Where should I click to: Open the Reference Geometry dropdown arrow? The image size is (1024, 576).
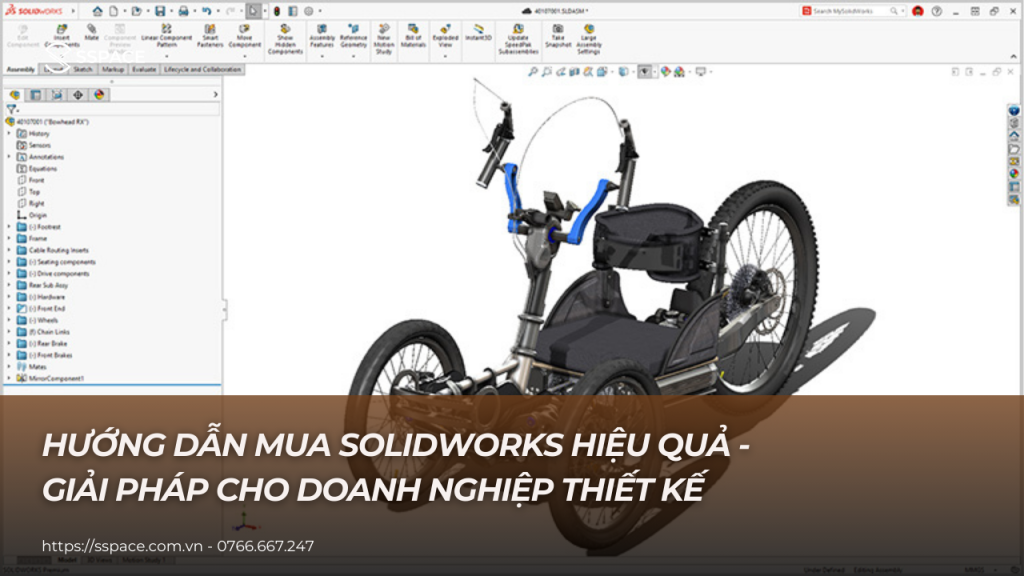coord(353,57)
